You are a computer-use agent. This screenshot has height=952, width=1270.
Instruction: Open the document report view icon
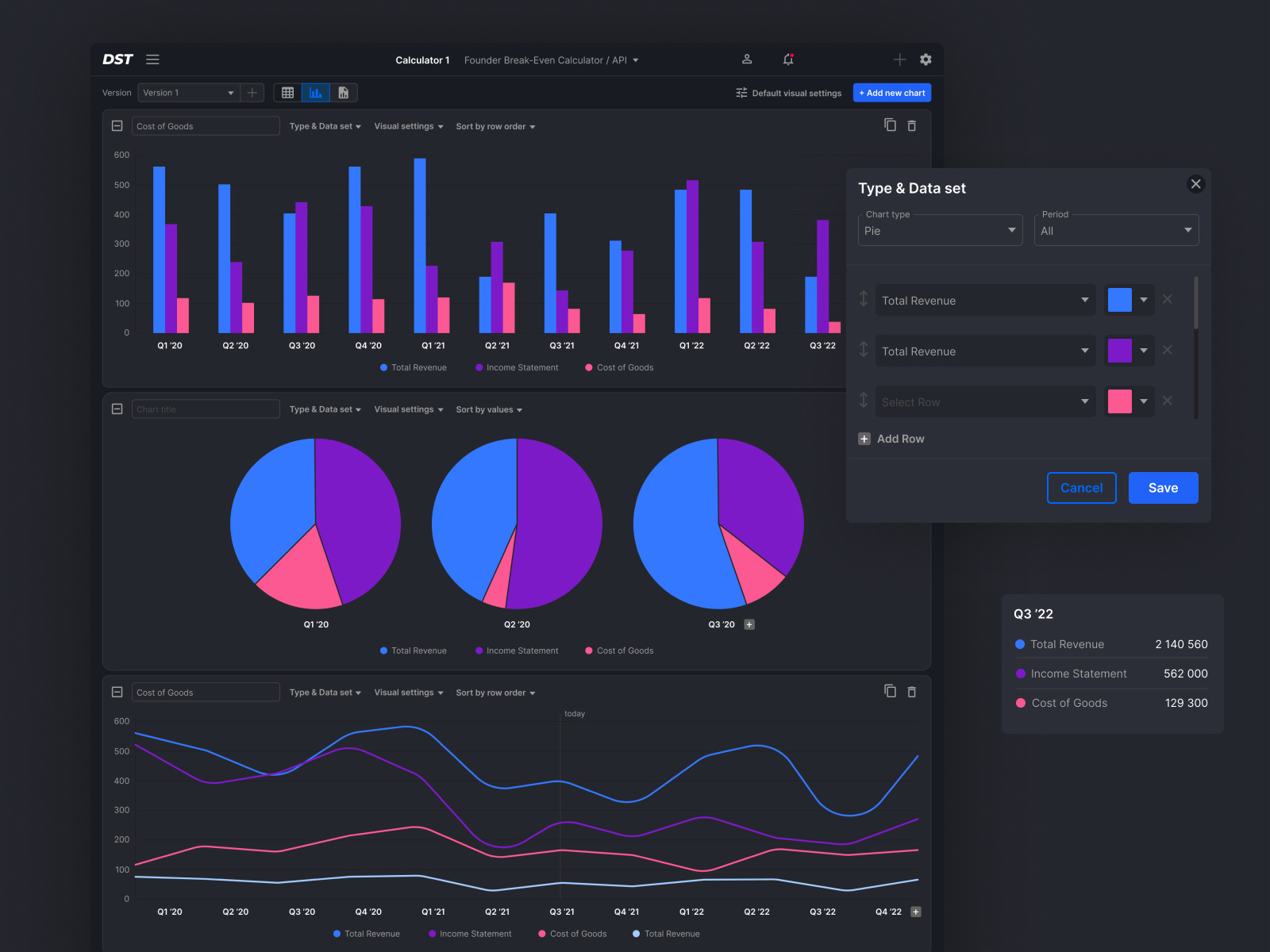(x=344, y=93)
